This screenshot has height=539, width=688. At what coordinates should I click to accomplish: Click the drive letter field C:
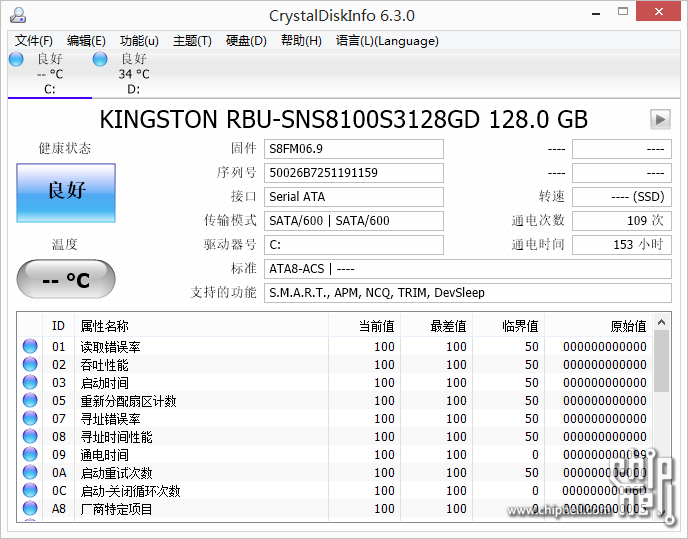click(354, 245)
